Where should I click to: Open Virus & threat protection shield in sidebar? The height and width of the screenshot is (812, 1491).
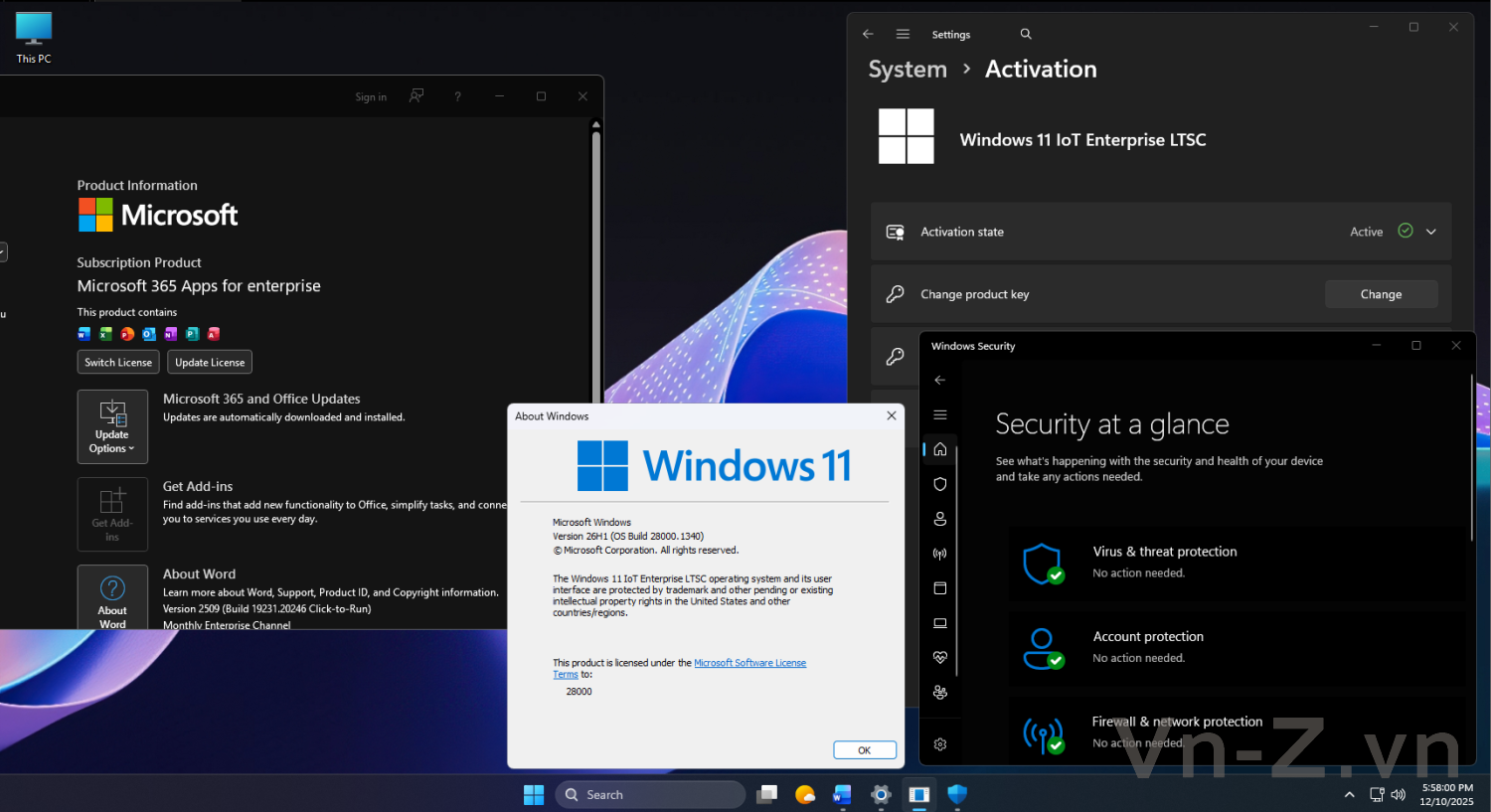tap(939, 484)
